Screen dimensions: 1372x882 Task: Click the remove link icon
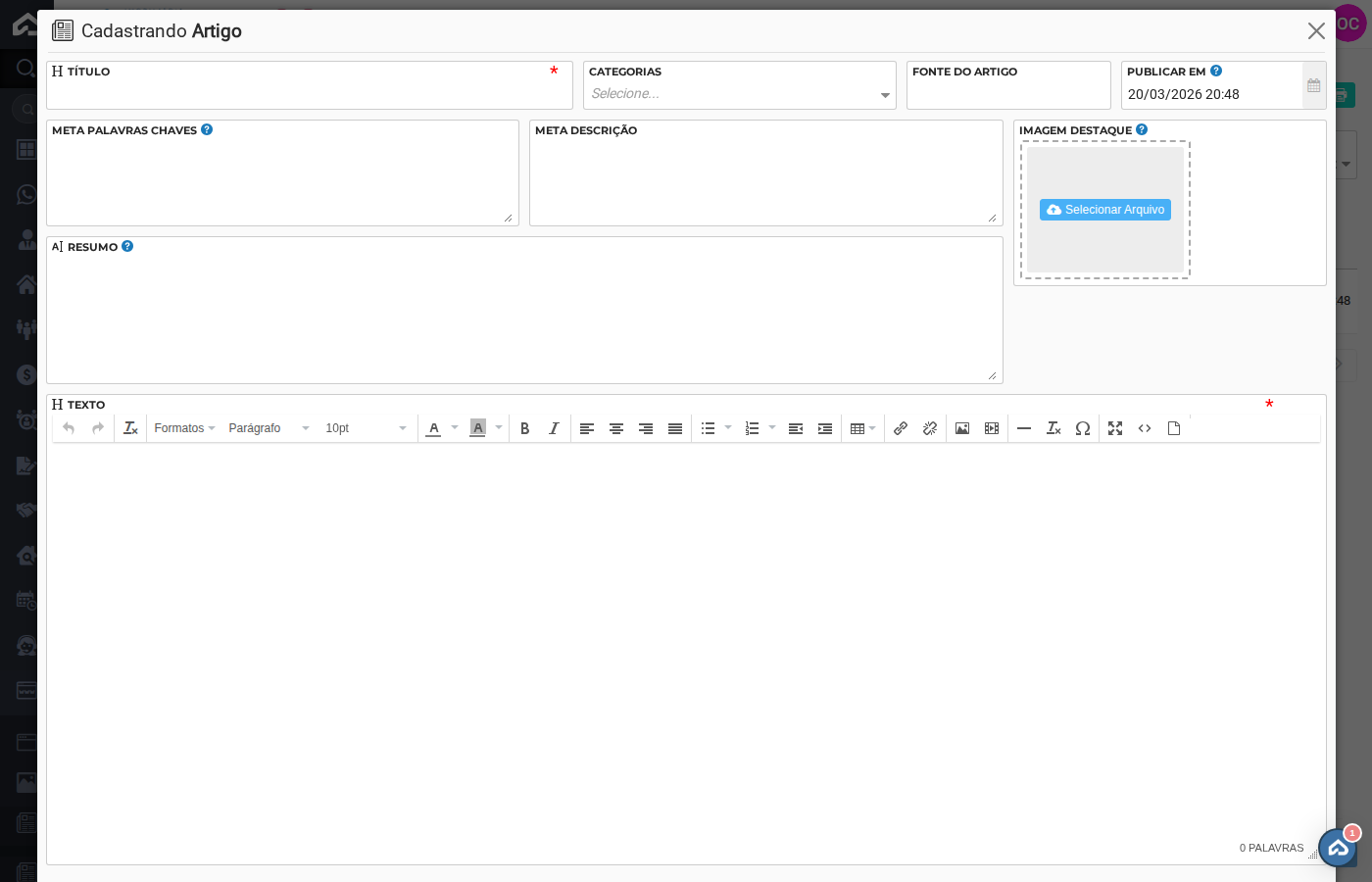pos(930,428)
